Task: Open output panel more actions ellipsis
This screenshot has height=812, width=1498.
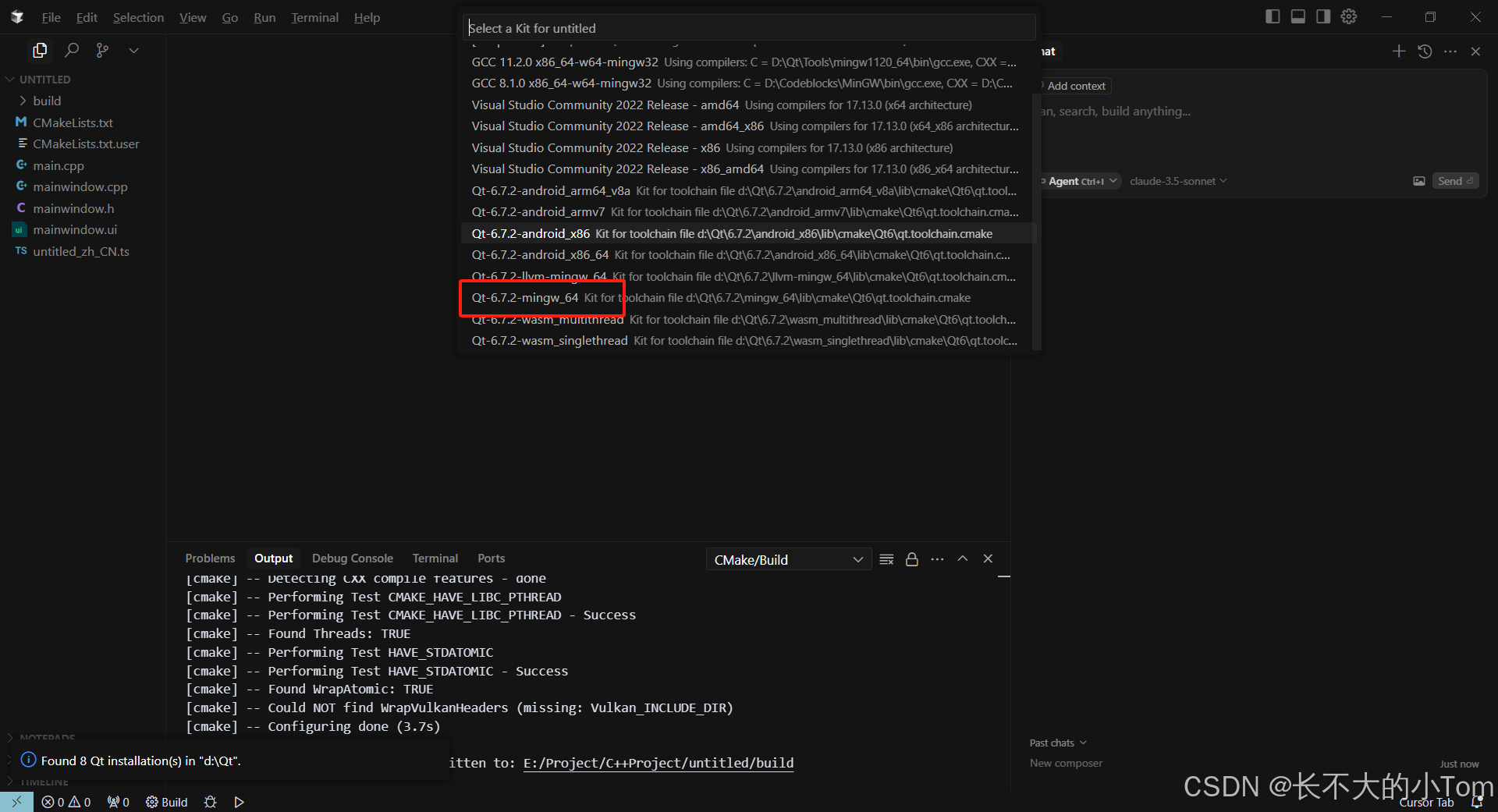Action: click(937, 559)
